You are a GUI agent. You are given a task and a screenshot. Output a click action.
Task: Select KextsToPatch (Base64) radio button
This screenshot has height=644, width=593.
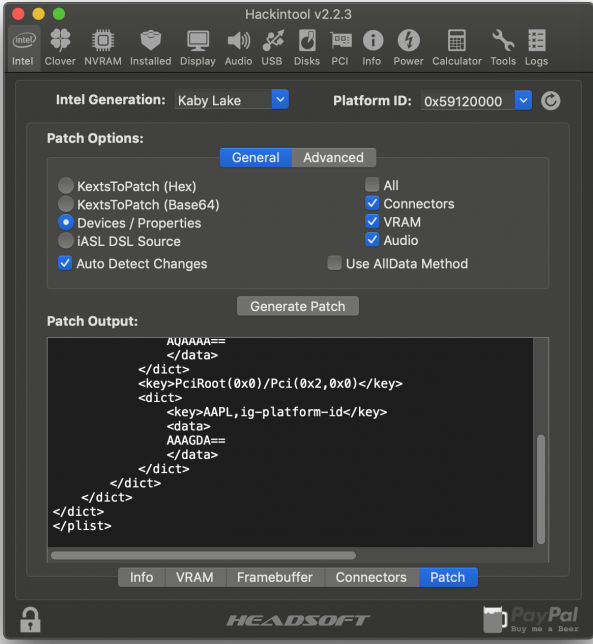[66, 204]
